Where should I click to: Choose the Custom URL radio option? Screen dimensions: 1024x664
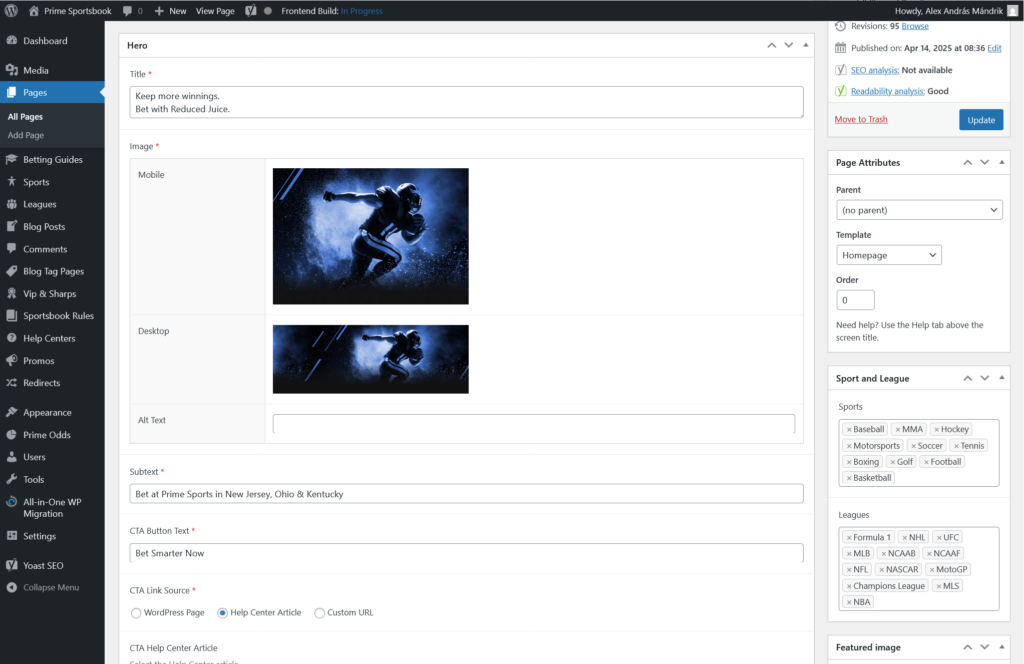pyautogui.click(x=320, y=612)
